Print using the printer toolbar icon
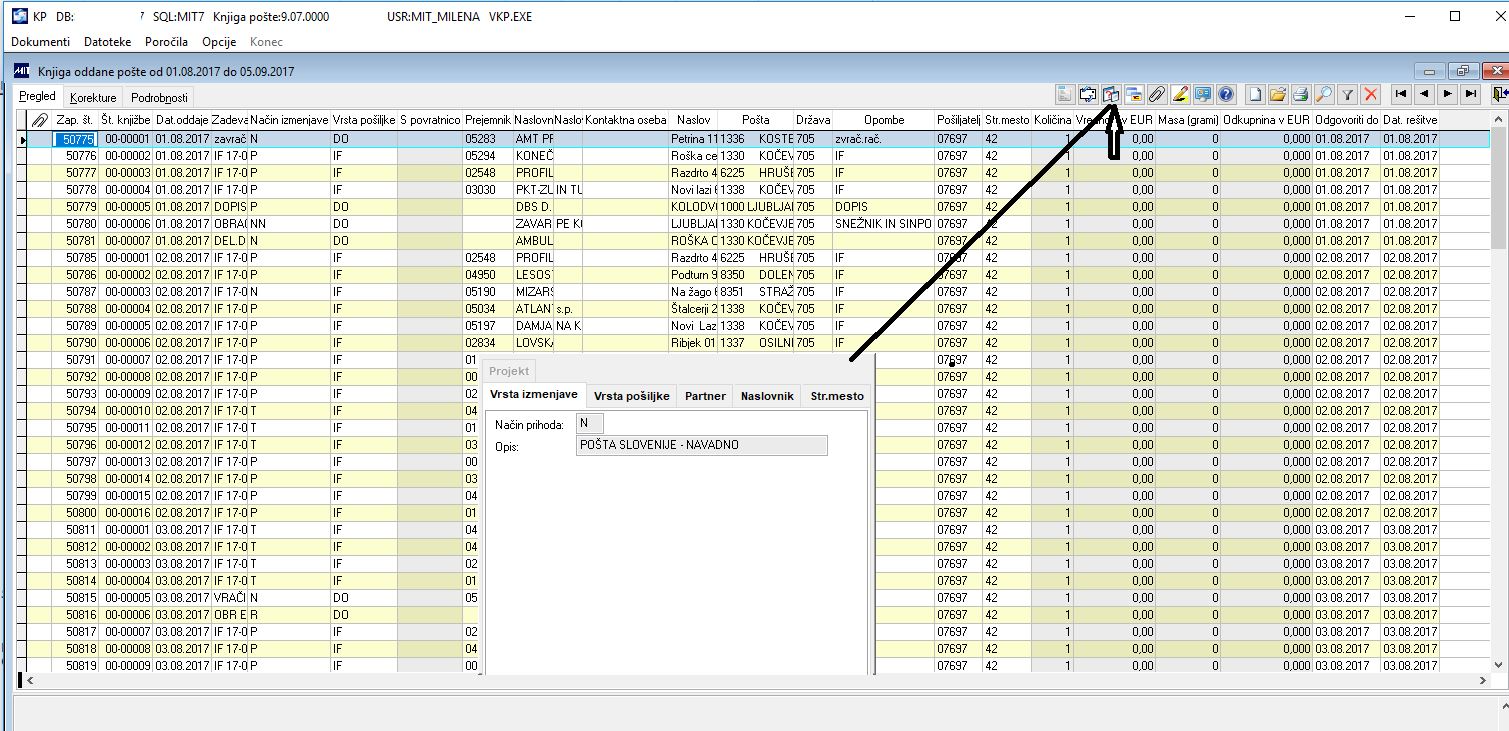 (1300, 94)
